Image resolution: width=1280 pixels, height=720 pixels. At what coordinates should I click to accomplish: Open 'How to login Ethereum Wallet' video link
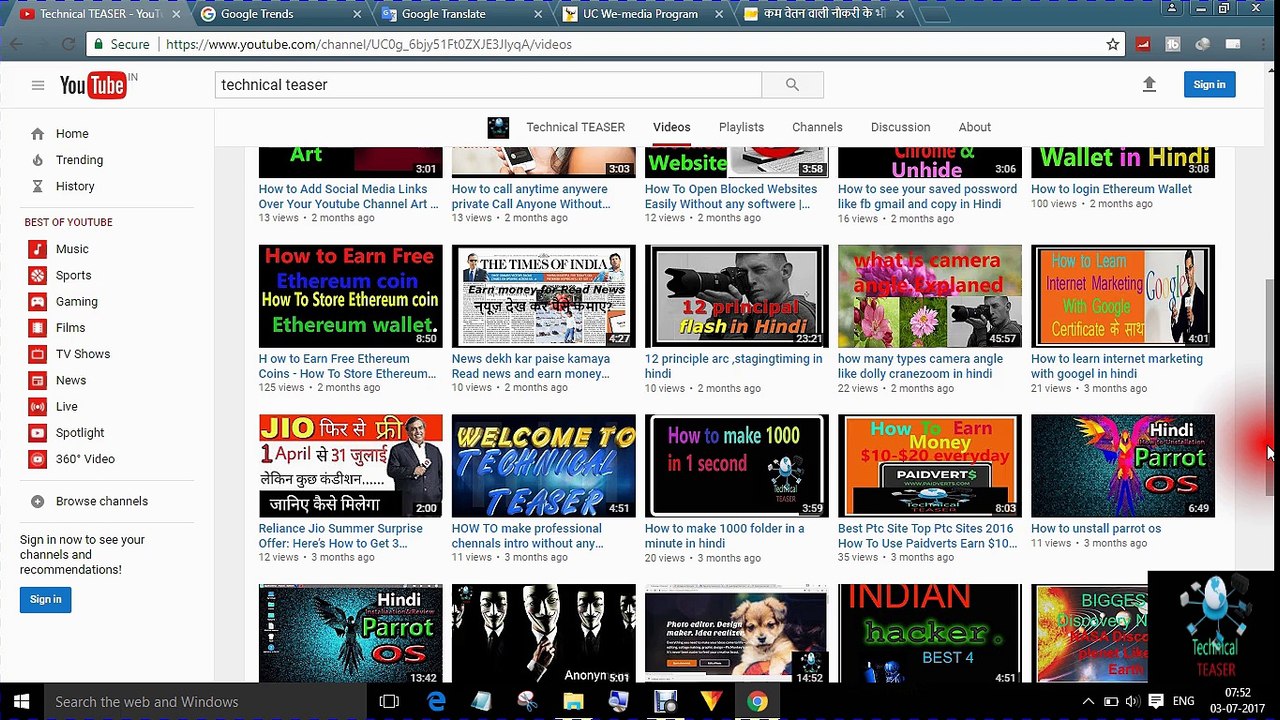click(1111, 189)
